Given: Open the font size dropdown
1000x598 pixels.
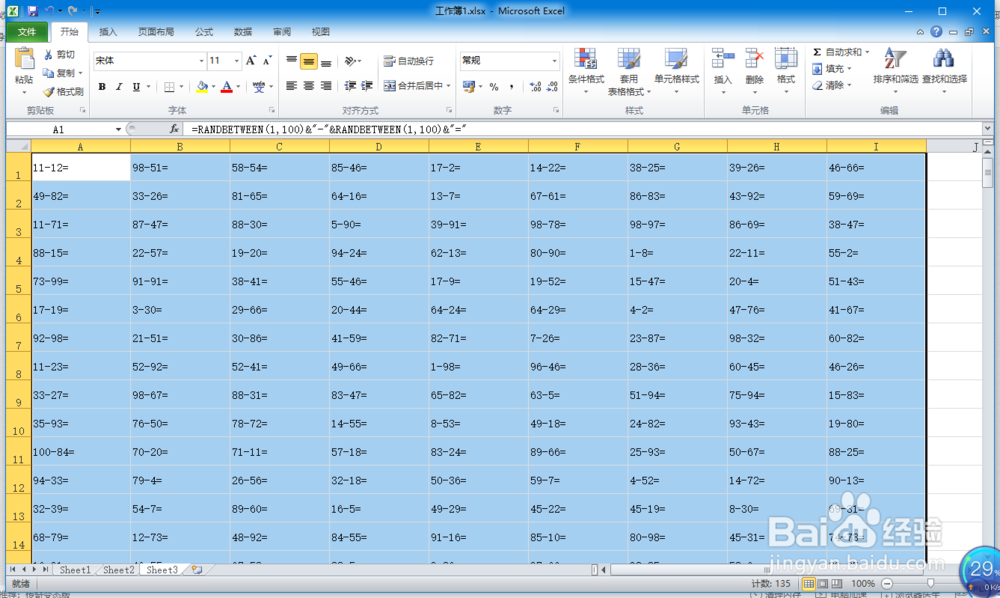Looking at the screenshot, I should click(237, 61).
